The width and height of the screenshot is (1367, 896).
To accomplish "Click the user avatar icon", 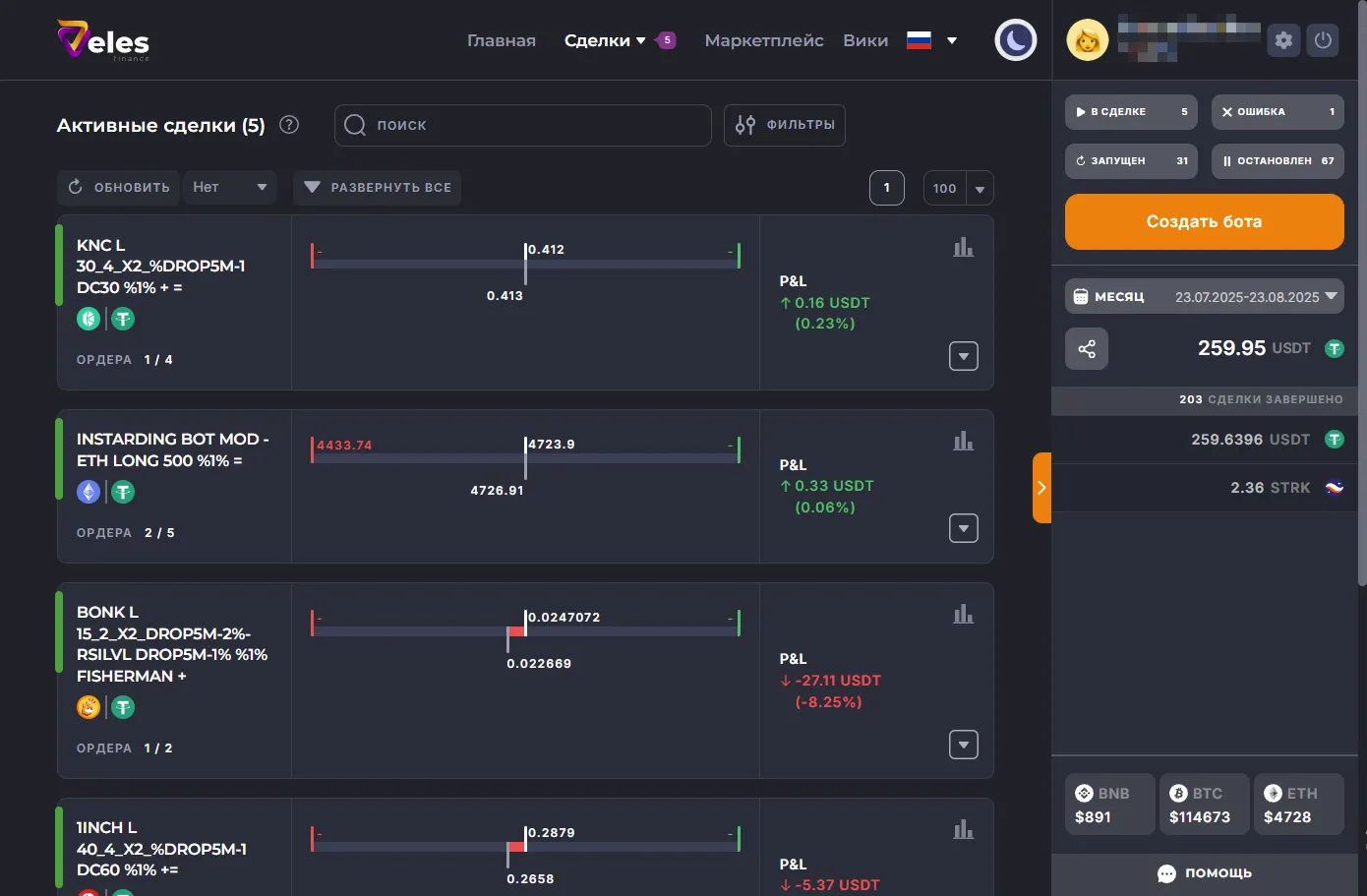I will [1088, 40].
